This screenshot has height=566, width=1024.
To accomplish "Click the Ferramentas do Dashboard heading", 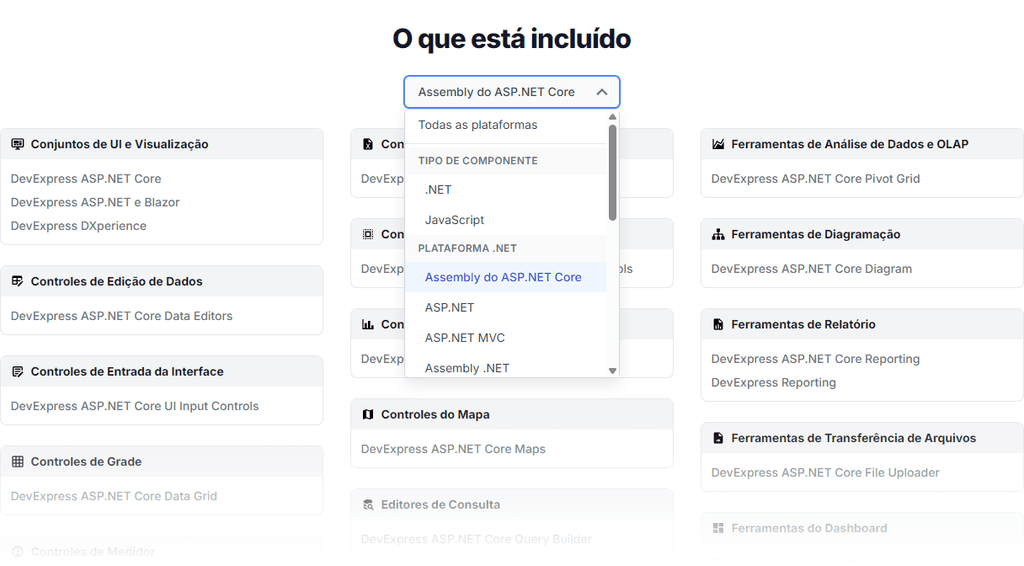I will pos(809,528).
